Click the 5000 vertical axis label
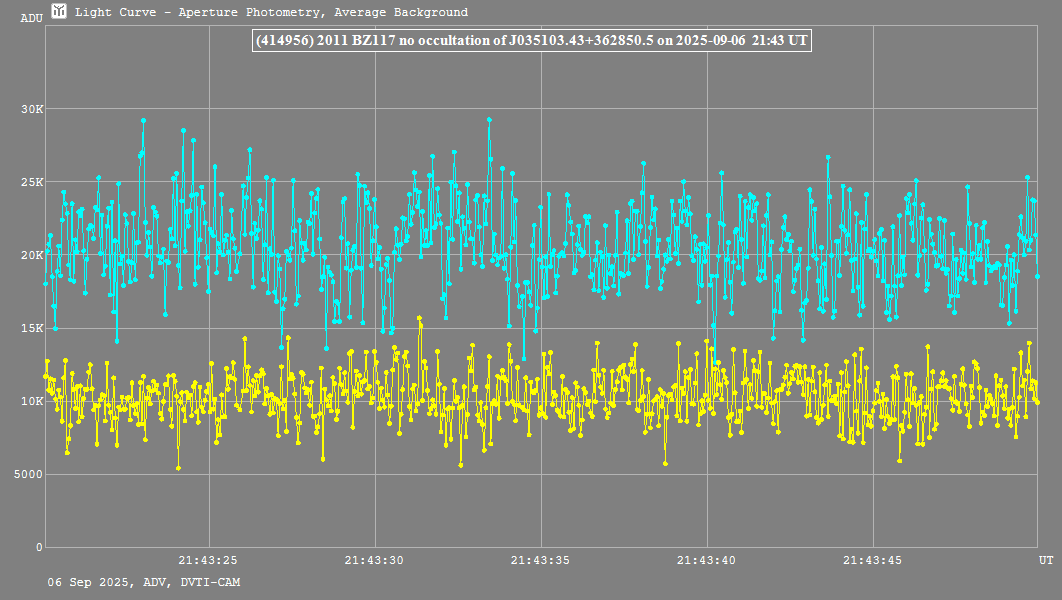The height and width of the screenshot is (600, 1062). [x=28, y=474]
